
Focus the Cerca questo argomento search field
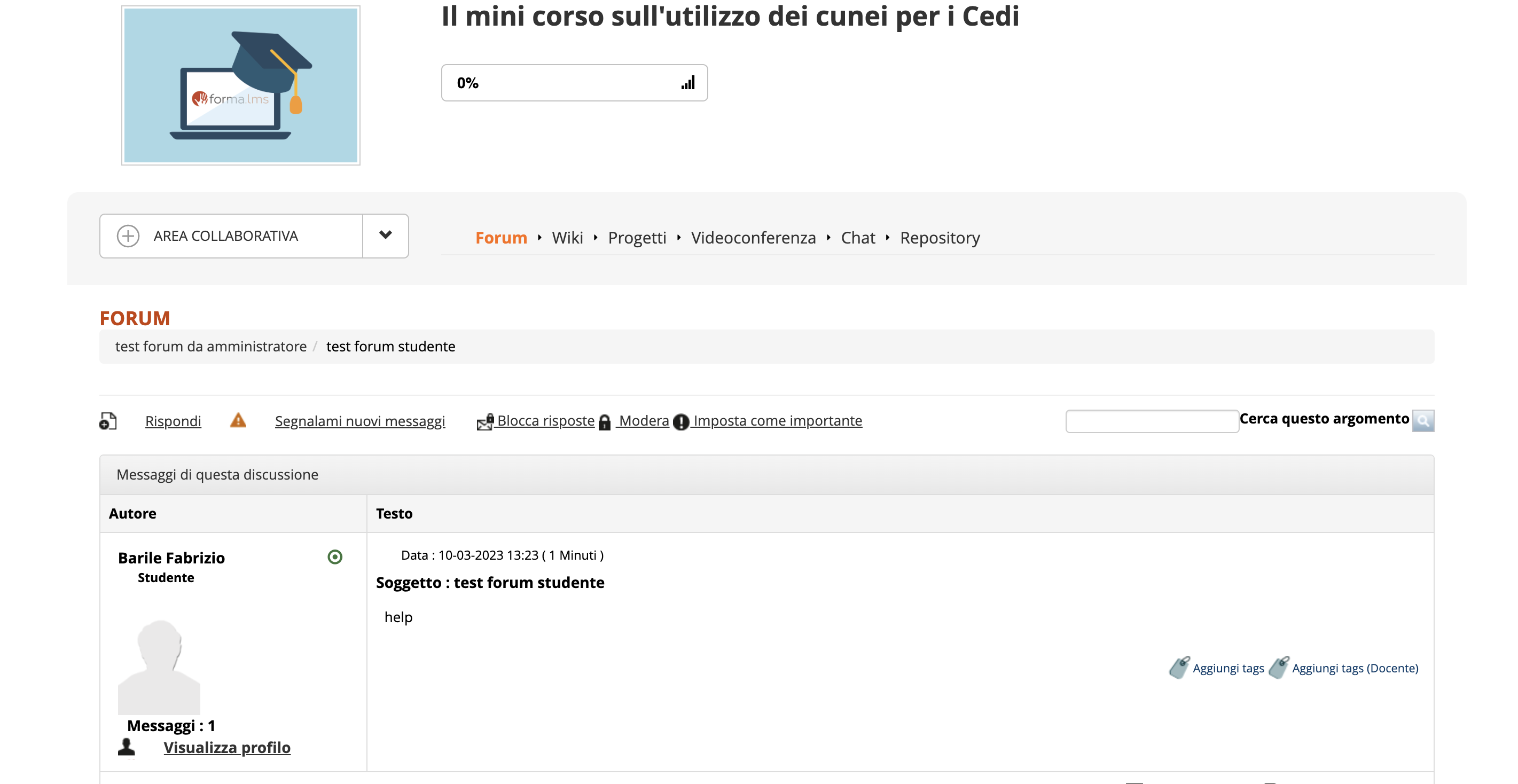pyautogui.click(x=1152, y=421)
